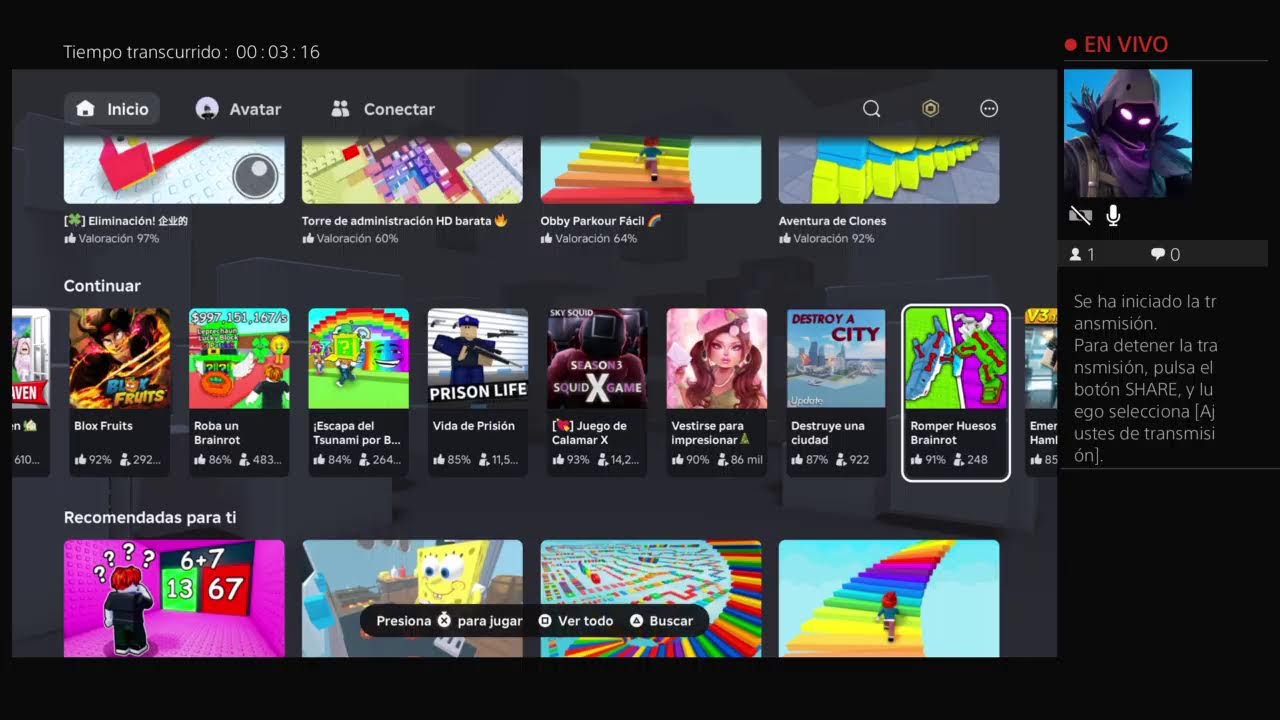Switch to the Avatar tab
The image size is (1280, 720).
238,109
